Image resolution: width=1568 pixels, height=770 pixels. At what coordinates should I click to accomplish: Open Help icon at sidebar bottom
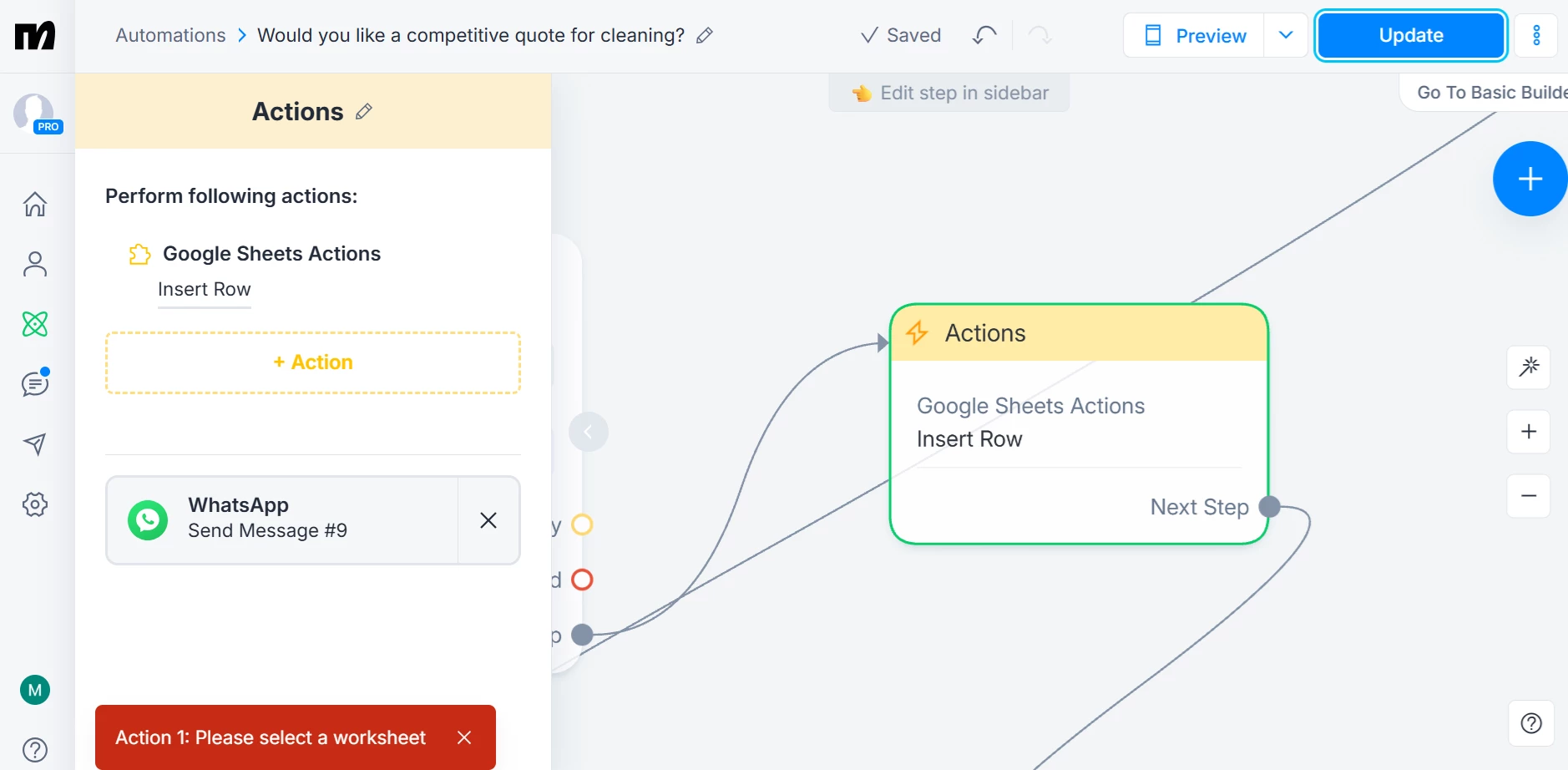[35, 750]
